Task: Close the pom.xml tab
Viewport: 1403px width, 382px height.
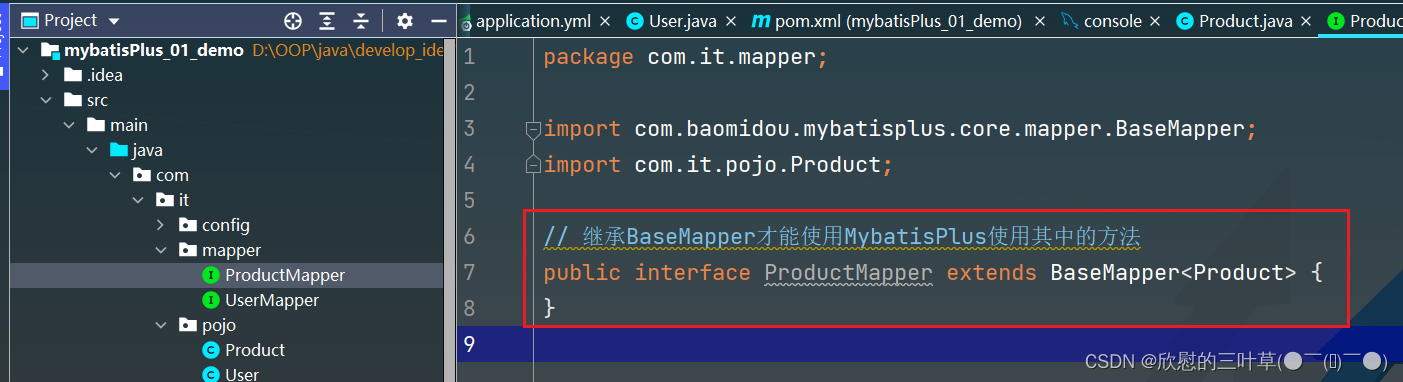Action: (1040, 21)
